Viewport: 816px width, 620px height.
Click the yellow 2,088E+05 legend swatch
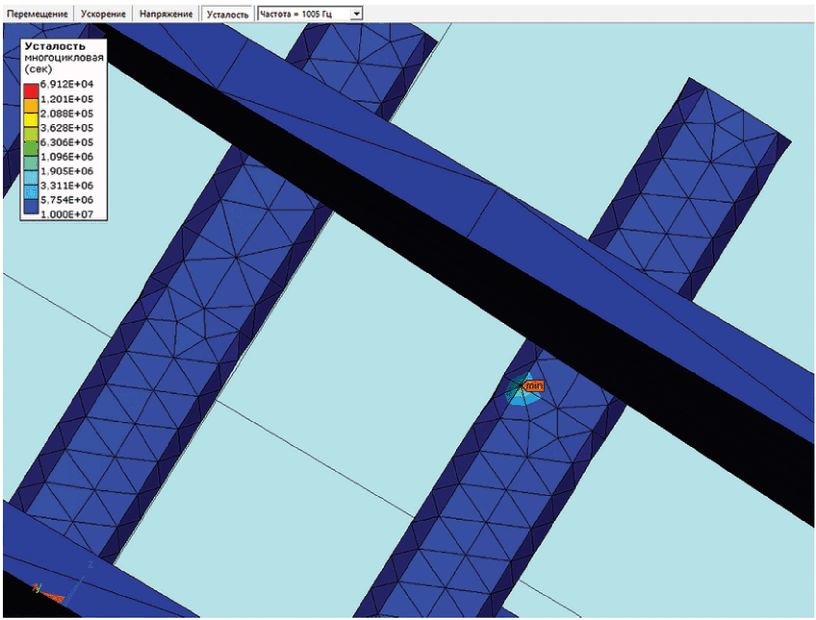click(31, 118)
